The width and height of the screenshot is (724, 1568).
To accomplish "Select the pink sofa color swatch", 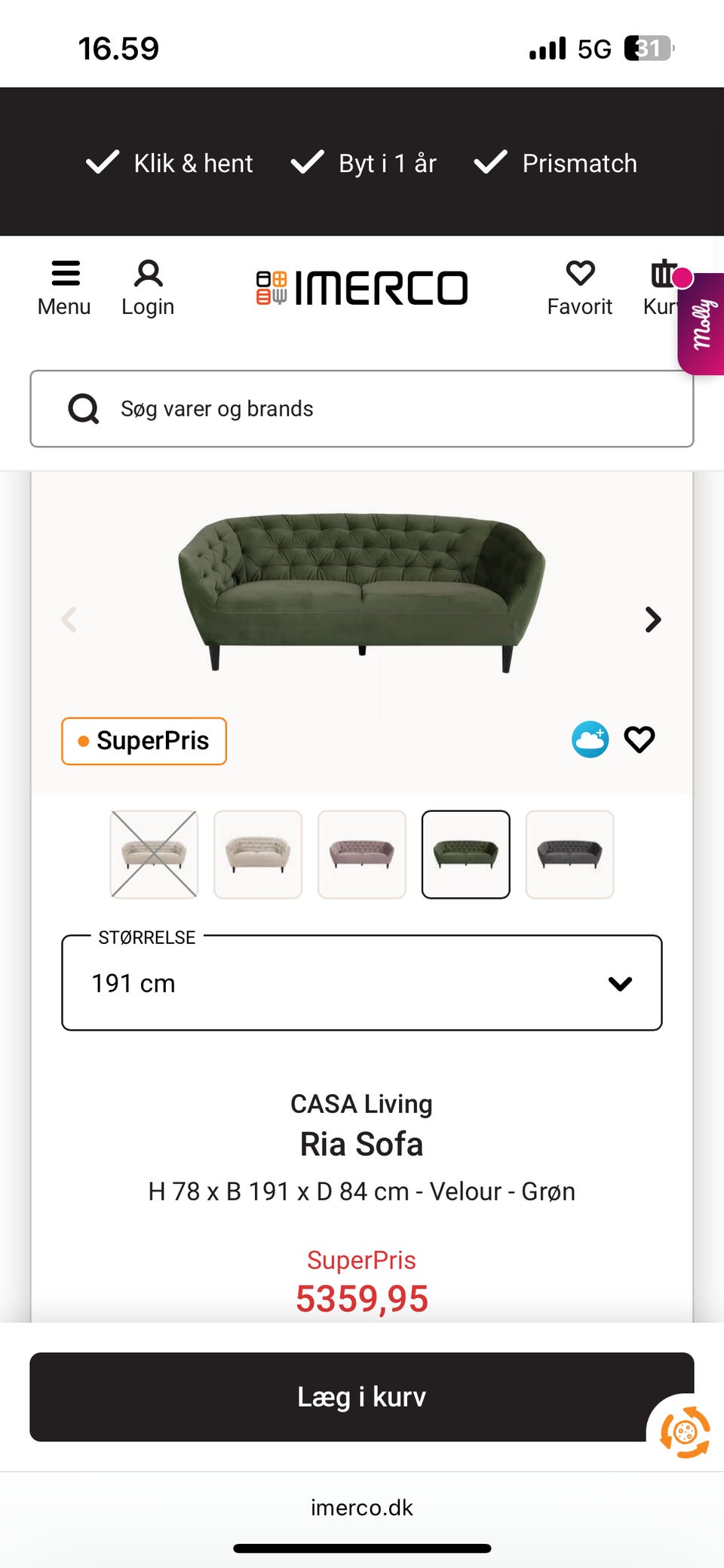I will 362,854.
